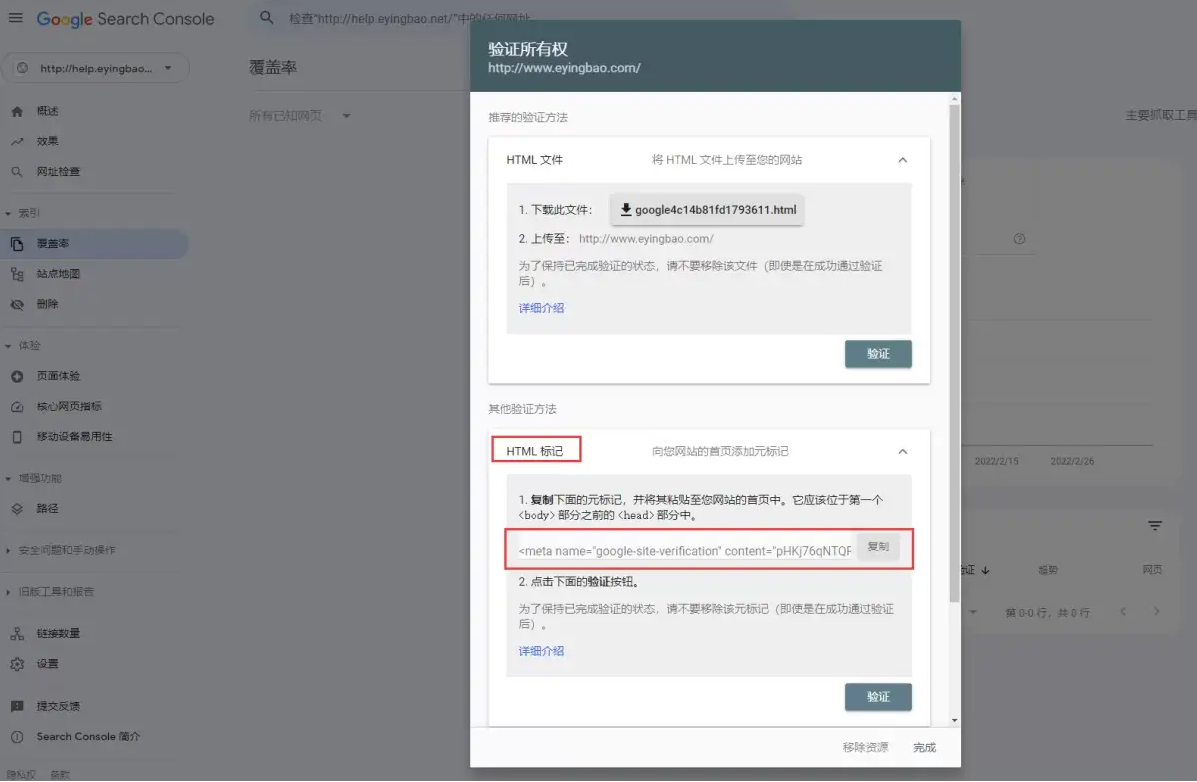Collapse the HTML 标记 verification section
1197x782 pixels.
click(902, 452)
